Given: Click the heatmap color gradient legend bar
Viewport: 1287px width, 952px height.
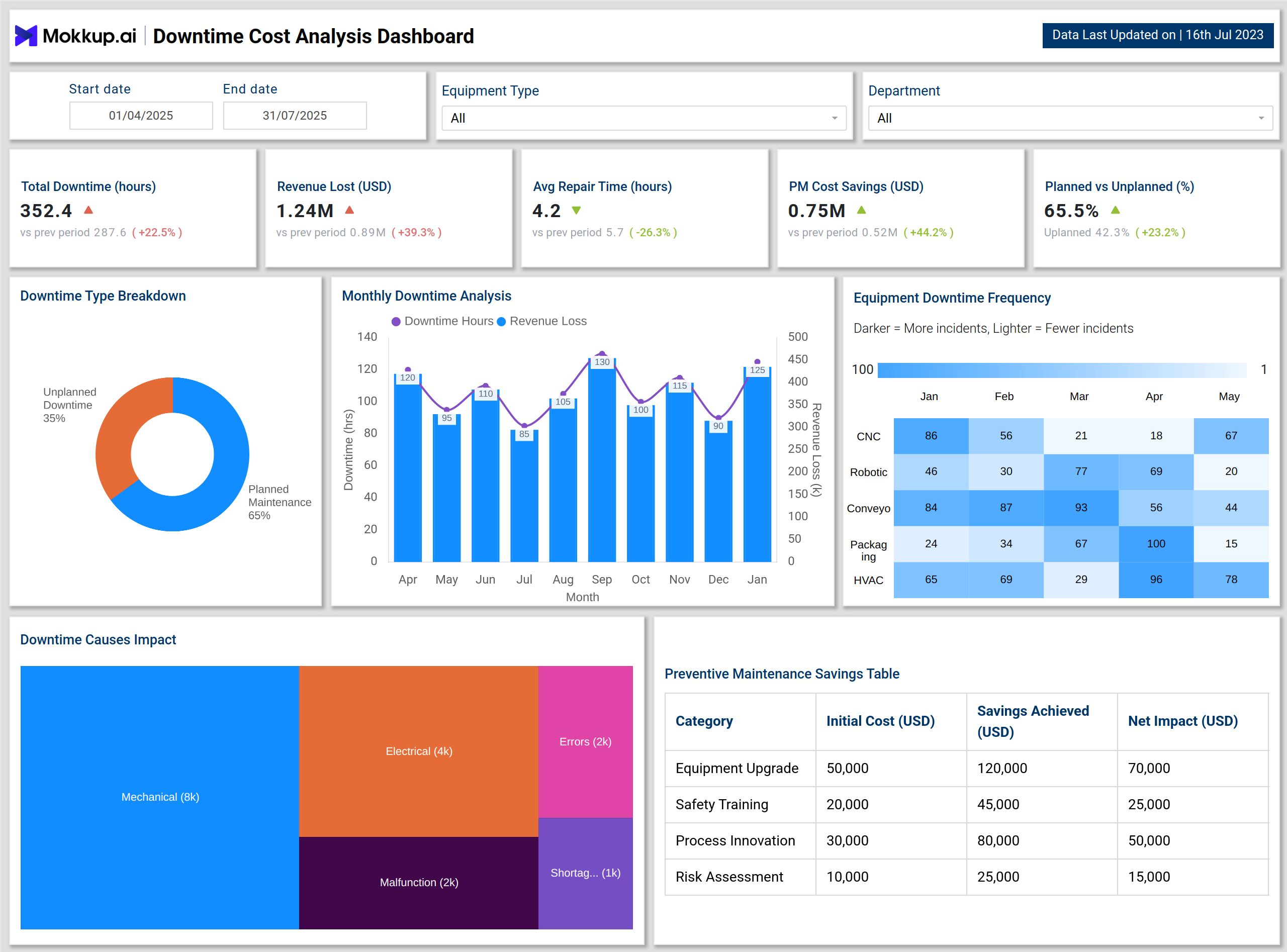Looking at the screenshot, I should (x=1062, y=370).
